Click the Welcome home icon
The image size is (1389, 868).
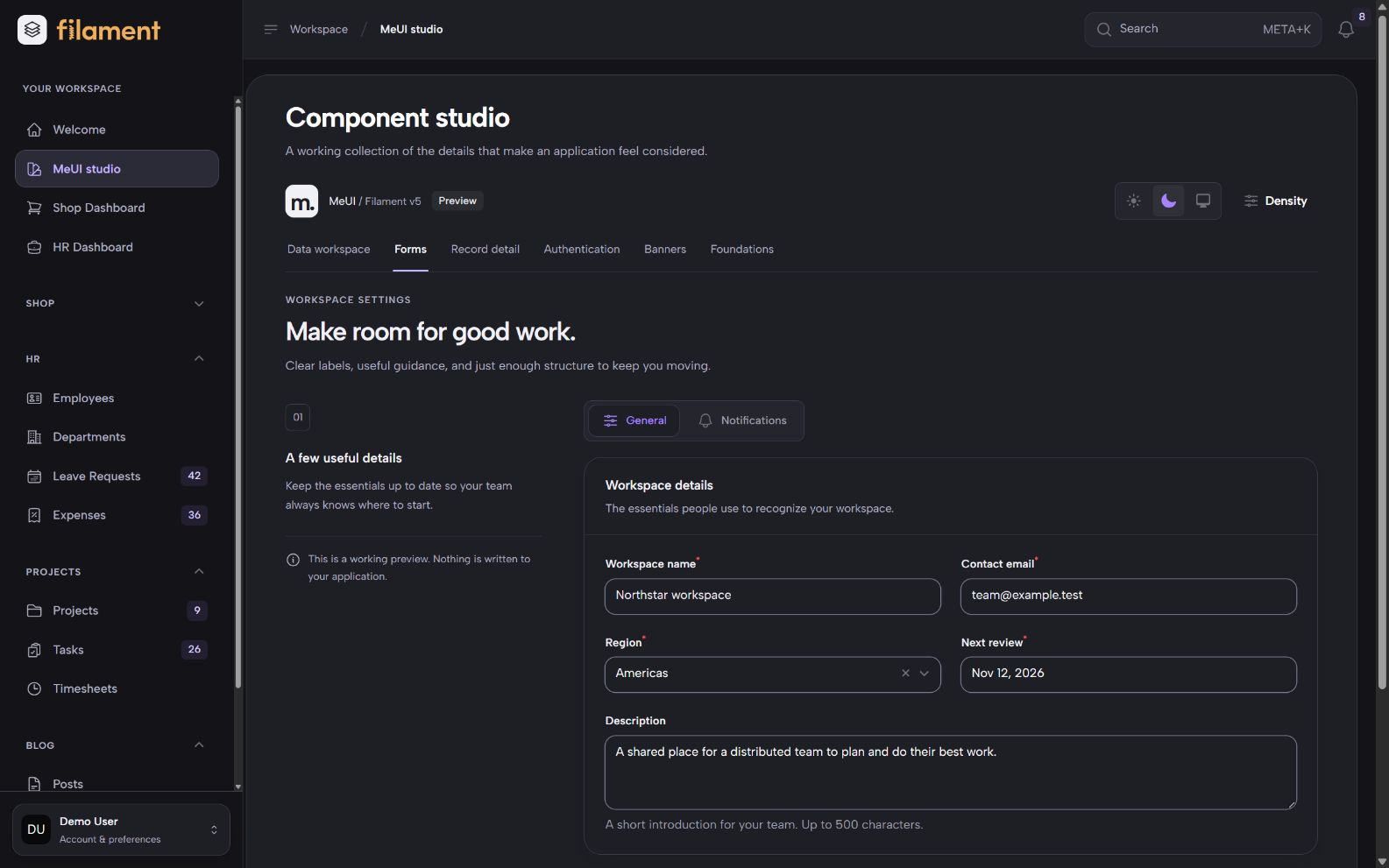click(34, 130)
